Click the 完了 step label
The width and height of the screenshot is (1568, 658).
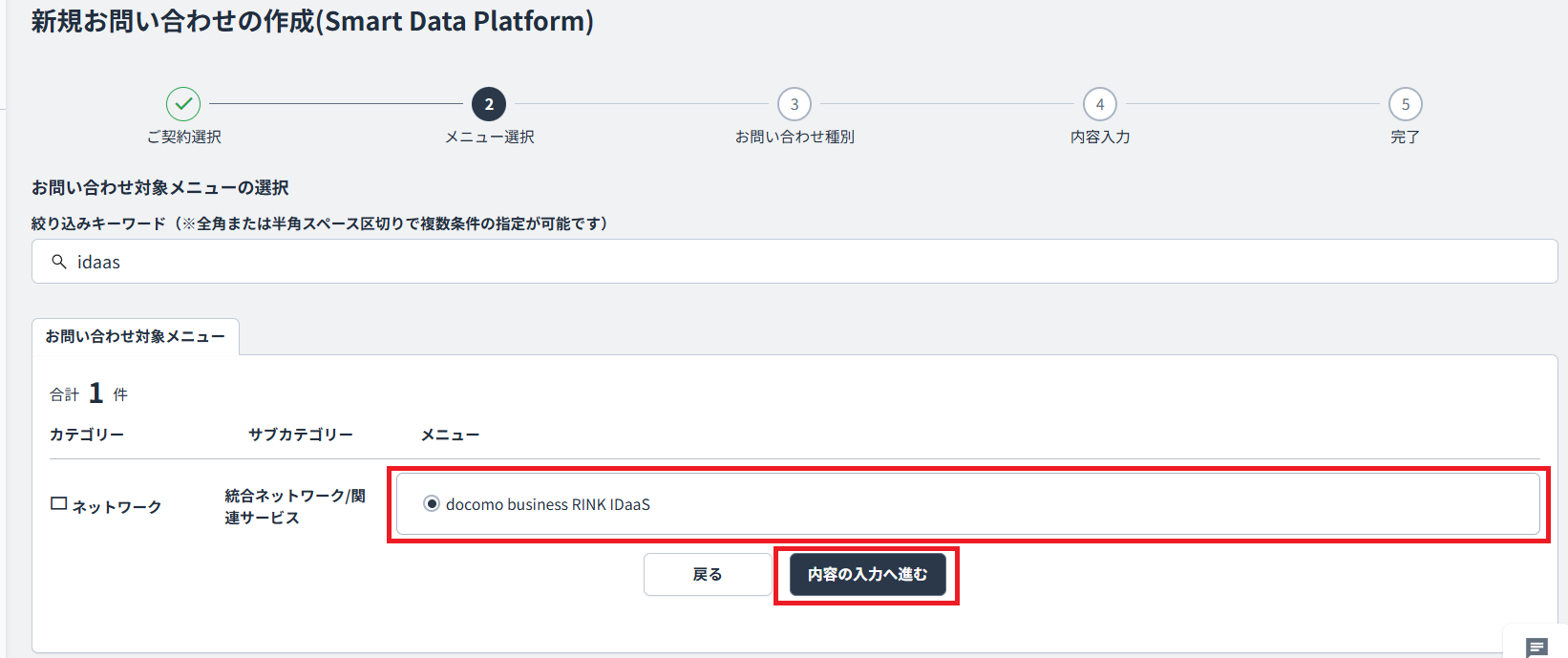click(x=1406, y=138)
